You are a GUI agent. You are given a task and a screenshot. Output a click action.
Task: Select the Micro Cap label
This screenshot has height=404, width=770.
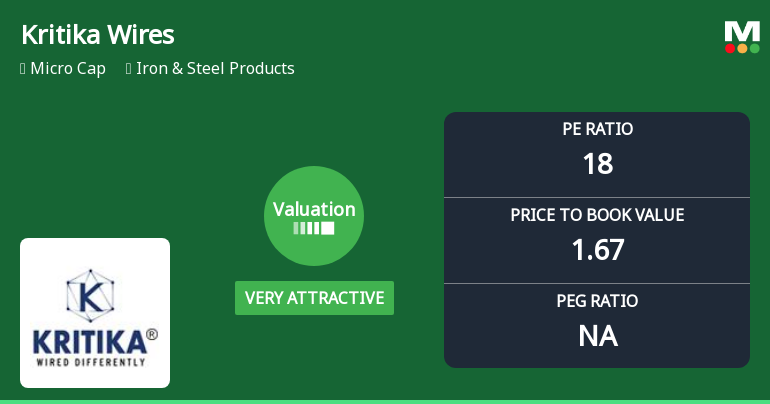68,69
